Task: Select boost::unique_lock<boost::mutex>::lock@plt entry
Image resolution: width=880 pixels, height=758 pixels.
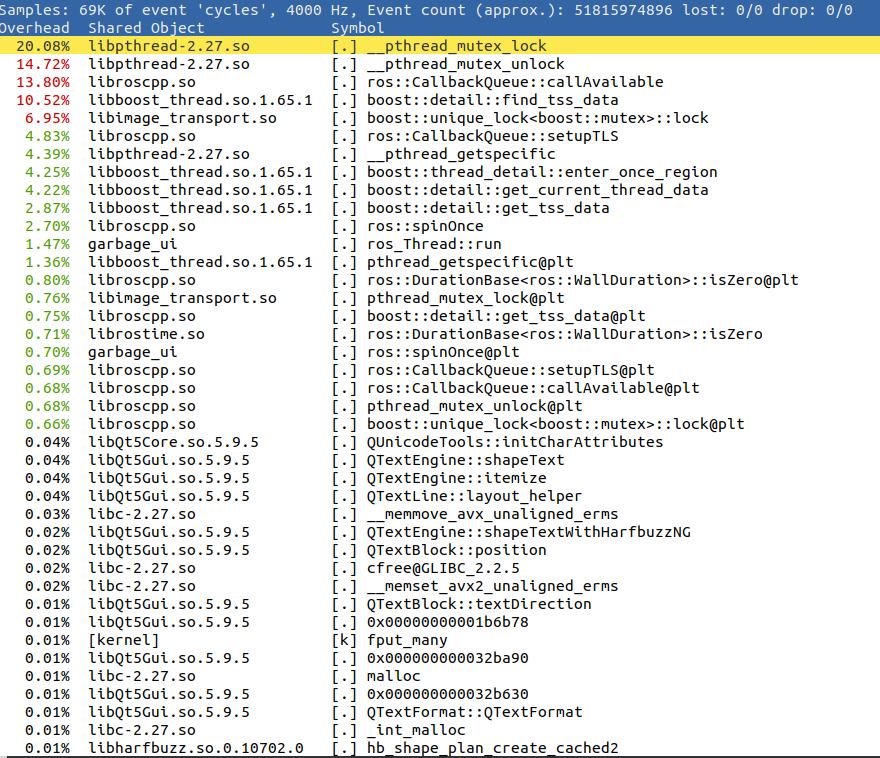Action: coord(440,424)
